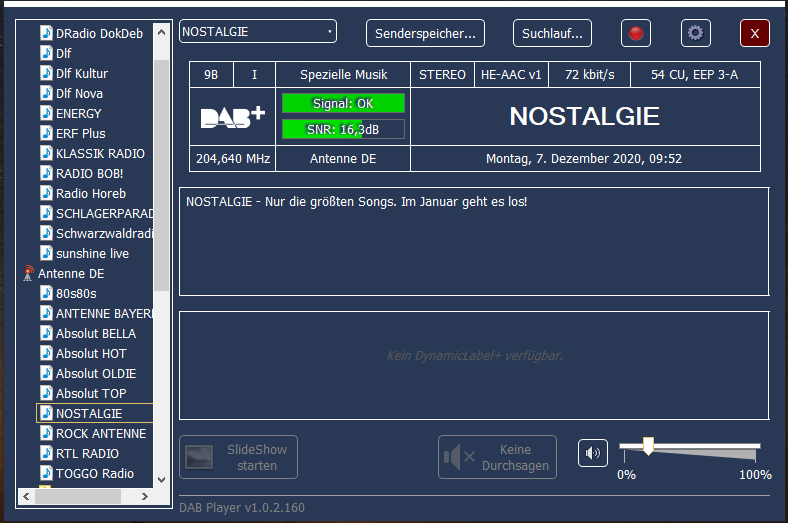Screen dimensions: 788x523
Task: Click the DAB+ logo
Action: (232, 117)
